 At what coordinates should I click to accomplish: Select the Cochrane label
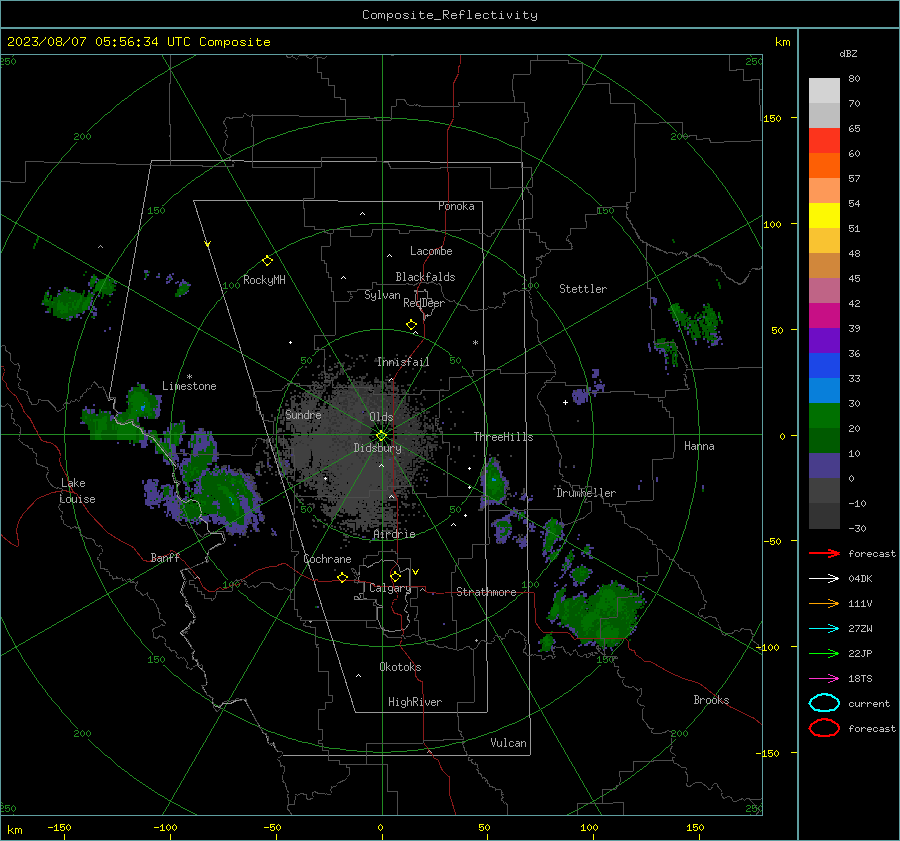pos(327,559)
